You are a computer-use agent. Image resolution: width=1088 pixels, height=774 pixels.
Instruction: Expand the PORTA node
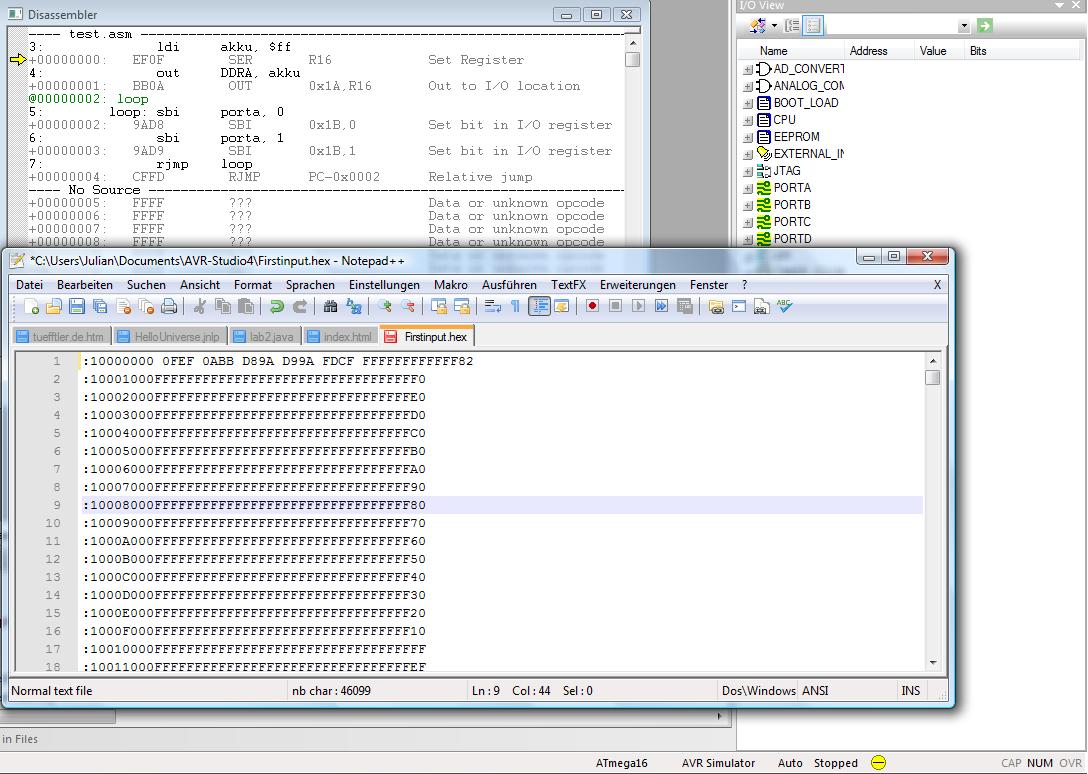click(748, 188)
